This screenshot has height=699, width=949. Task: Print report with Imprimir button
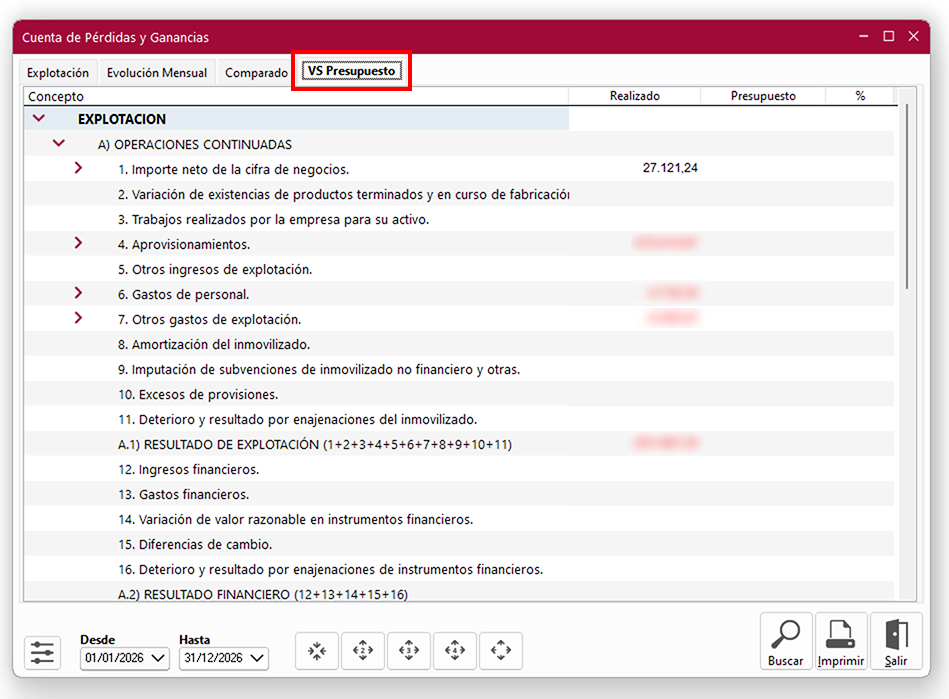[x=841, y=642]
